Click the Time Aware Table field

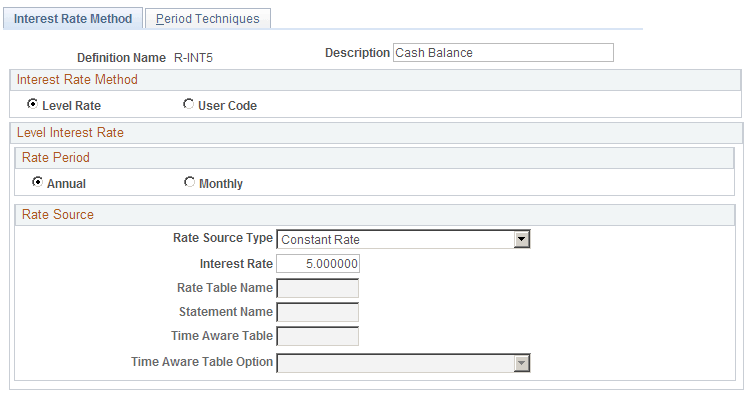(317, 336)
